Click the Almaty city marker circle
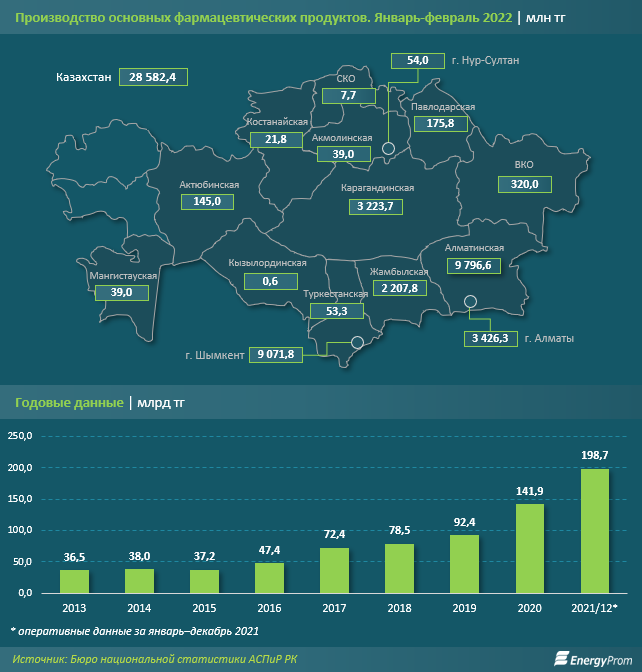The width and height of the screenshot is (642, 672). (x=471, y=303)
